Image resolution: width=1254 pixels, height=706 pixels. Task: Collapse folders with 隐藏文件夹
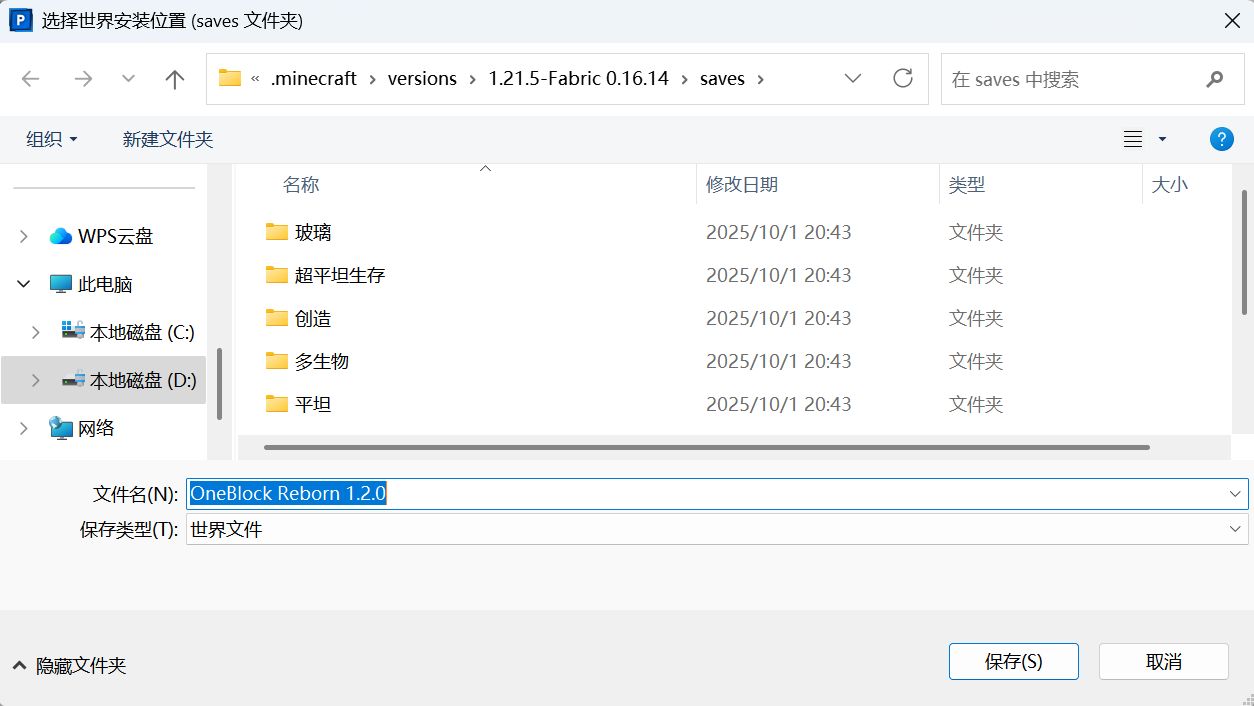pyautogui.click(x=69, y=665)
